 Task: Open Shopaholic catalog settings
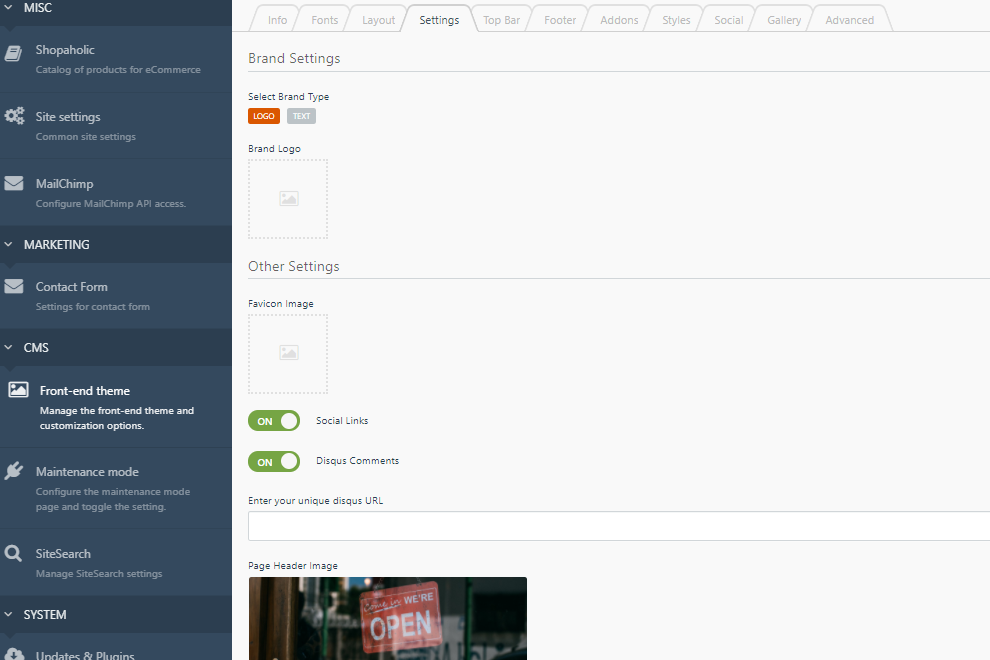click(116, 59)
